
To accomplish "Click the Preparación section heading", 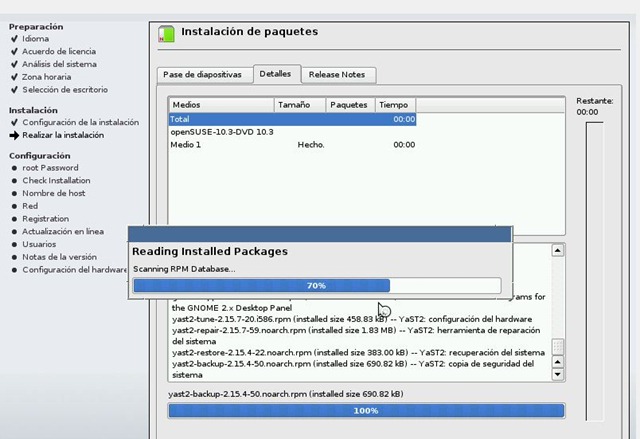I will click(36, 27).
